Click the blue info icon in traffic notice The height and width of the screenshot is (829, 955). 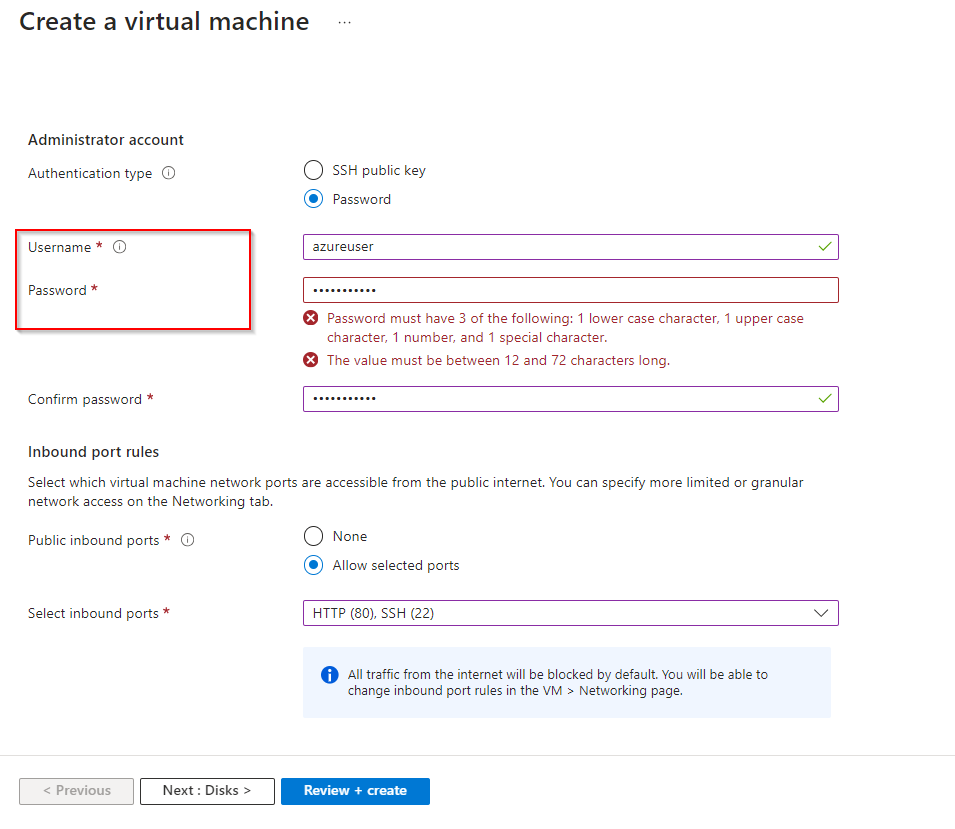[329, 675]
